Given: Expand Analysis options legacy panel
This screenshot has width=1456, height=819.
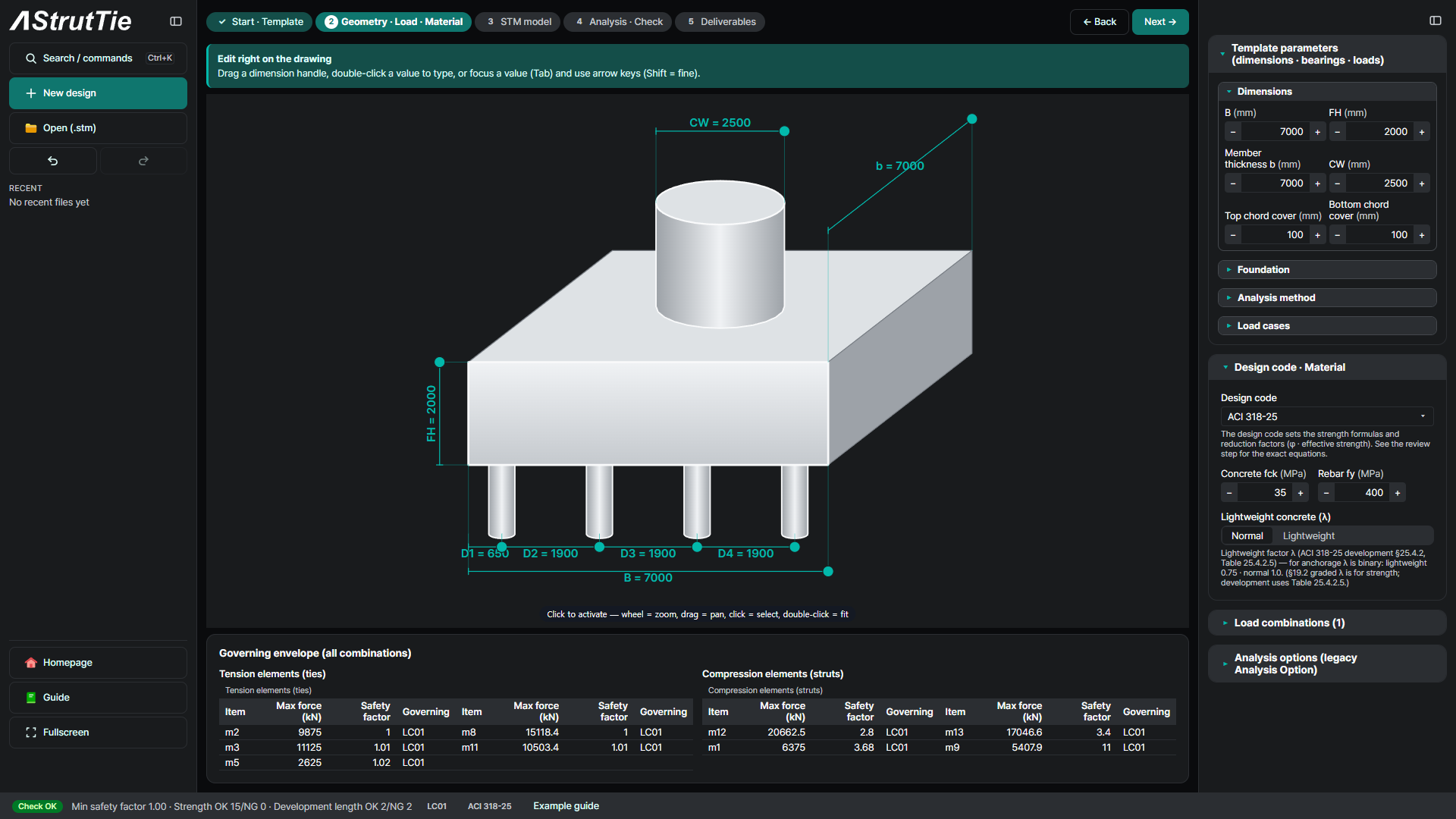Looking at the screenshot, I should click(1327, 664).
